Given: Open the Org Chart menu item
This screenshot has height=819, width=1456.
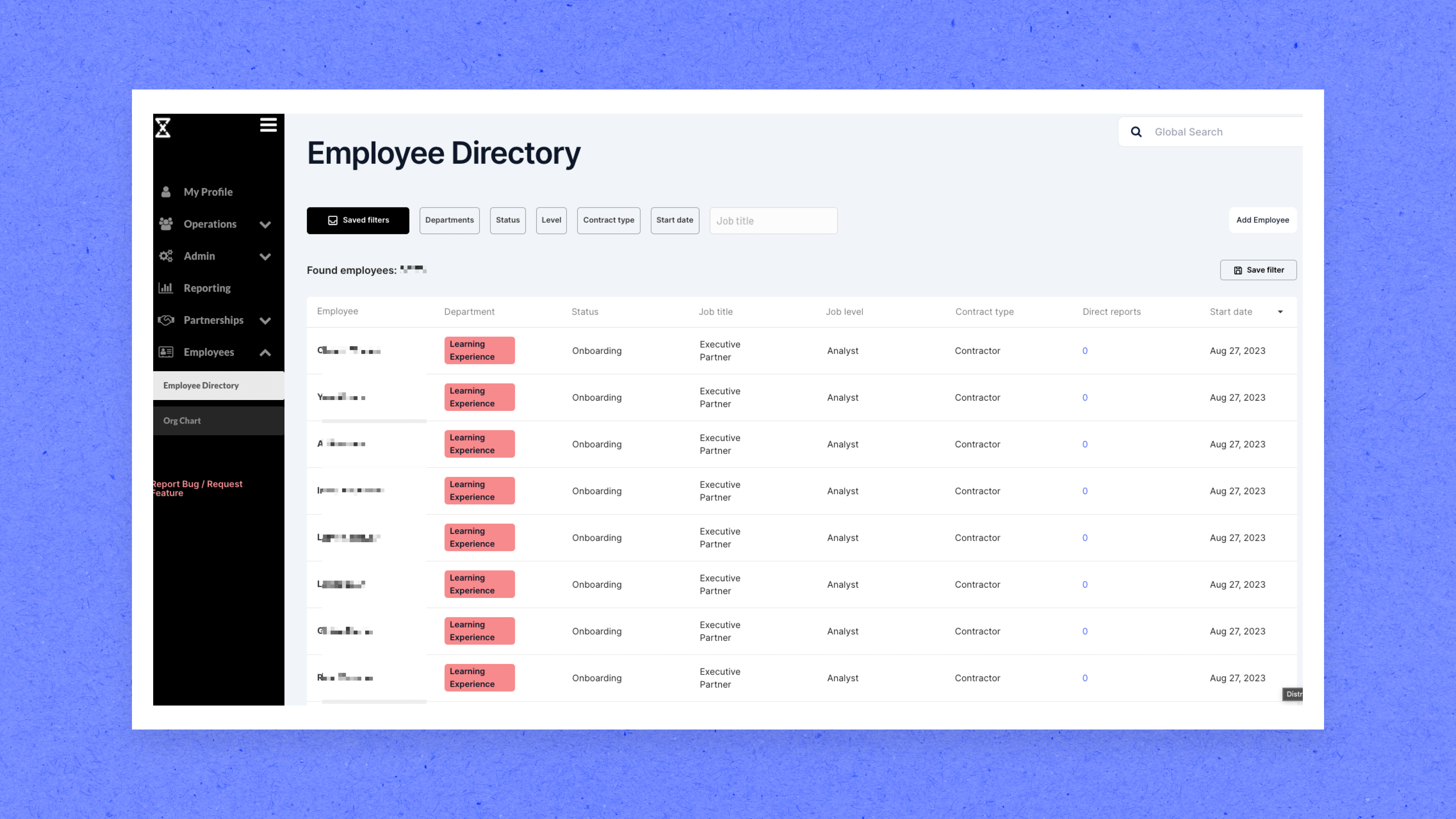Looking at the screenshot, I should [182, 421].
